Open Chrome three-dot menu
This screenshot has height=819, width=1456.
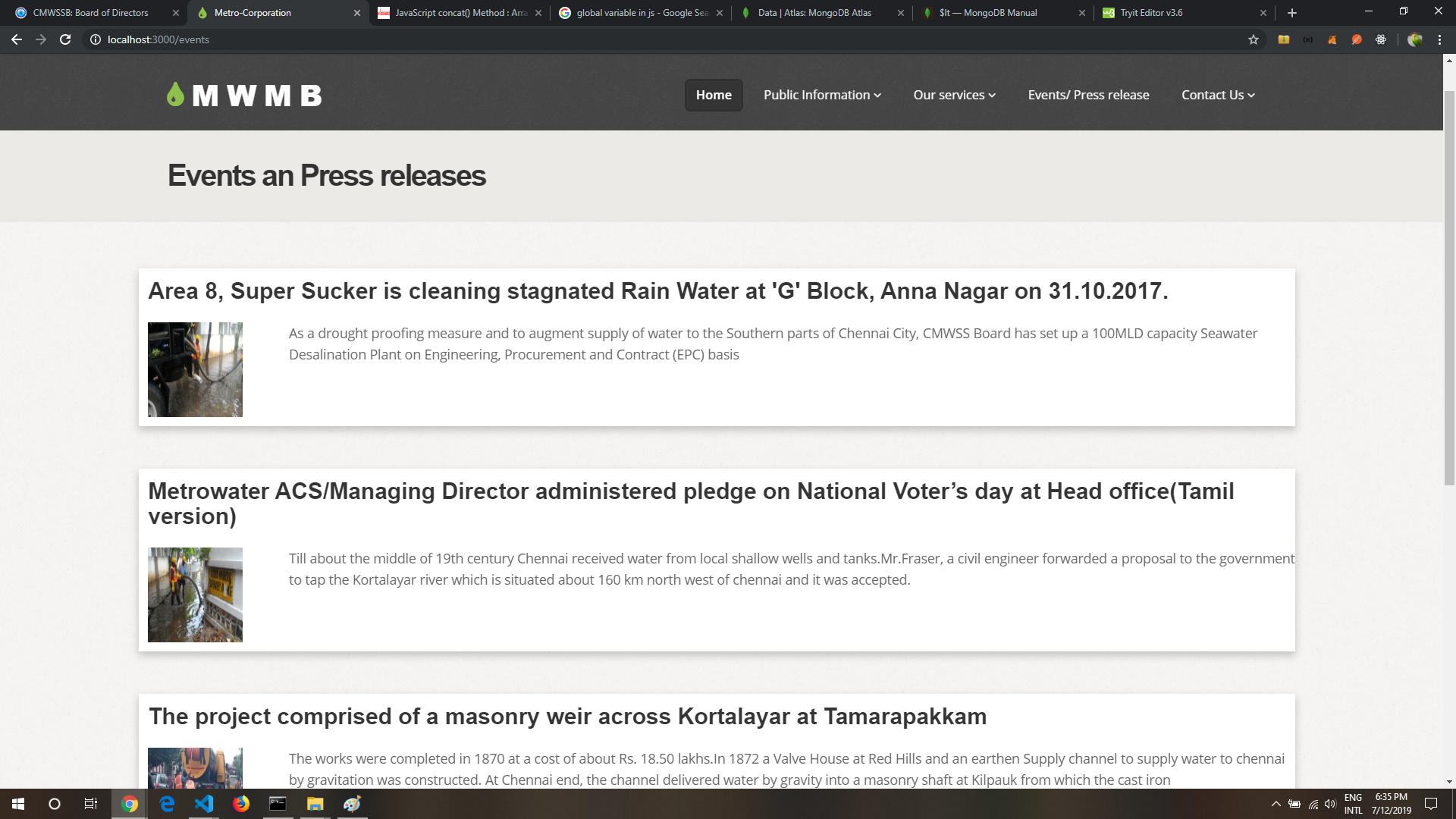tap(1439, 39)
